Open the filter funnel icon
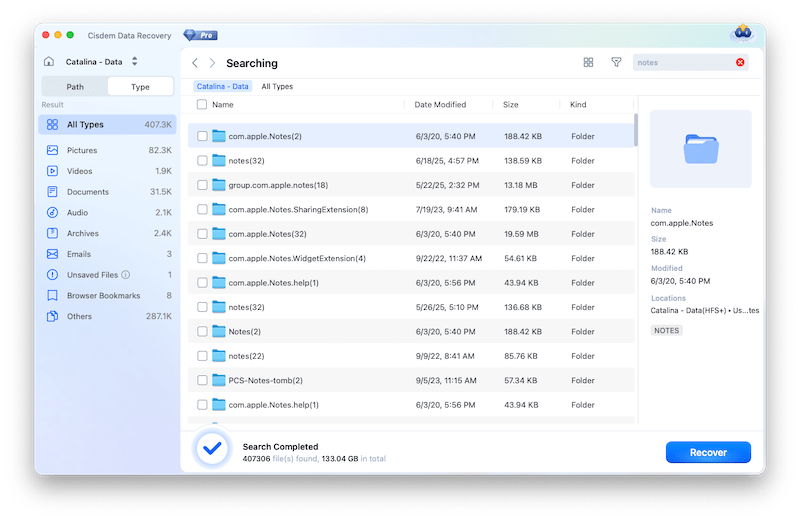 [616, 62]
